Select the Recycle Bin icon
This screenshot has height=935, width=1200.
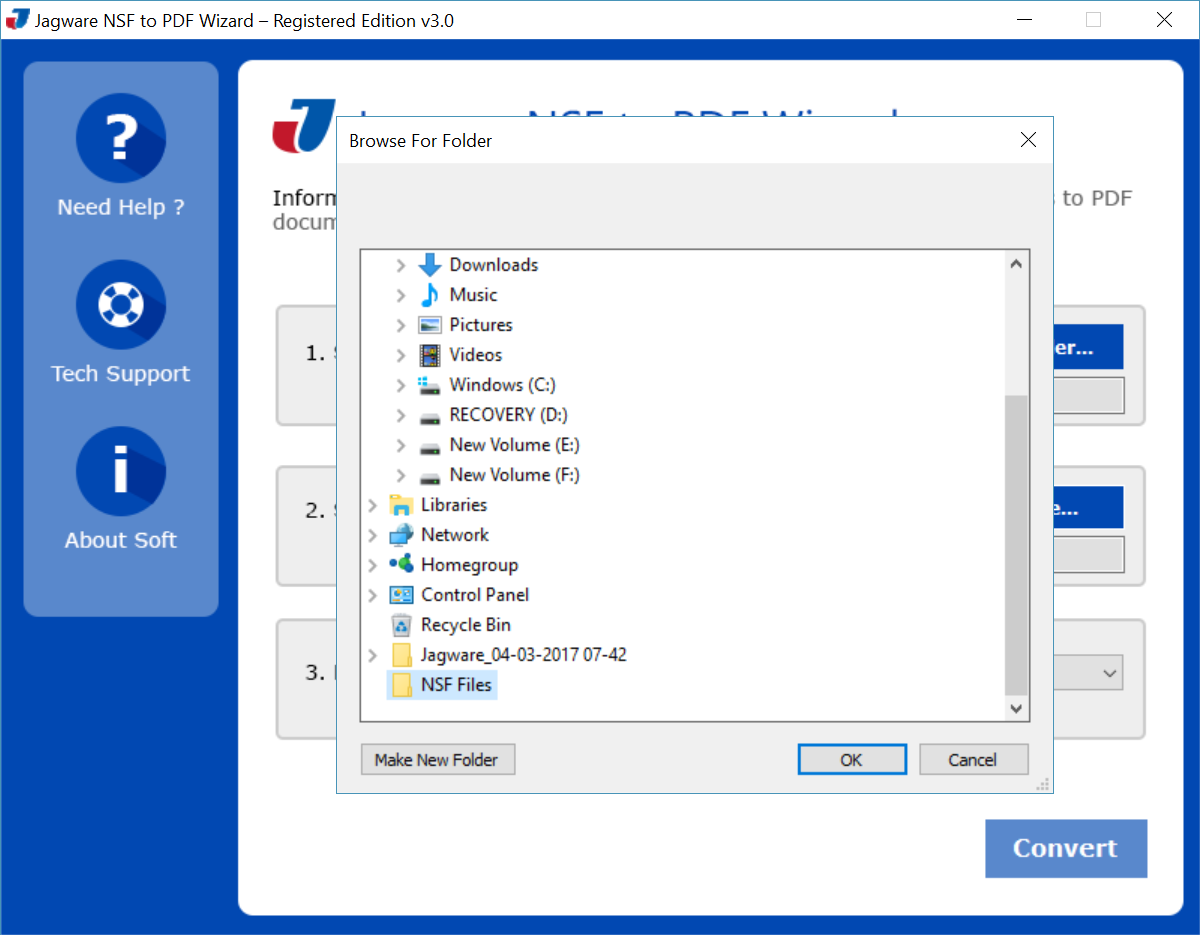coord(401,625)
